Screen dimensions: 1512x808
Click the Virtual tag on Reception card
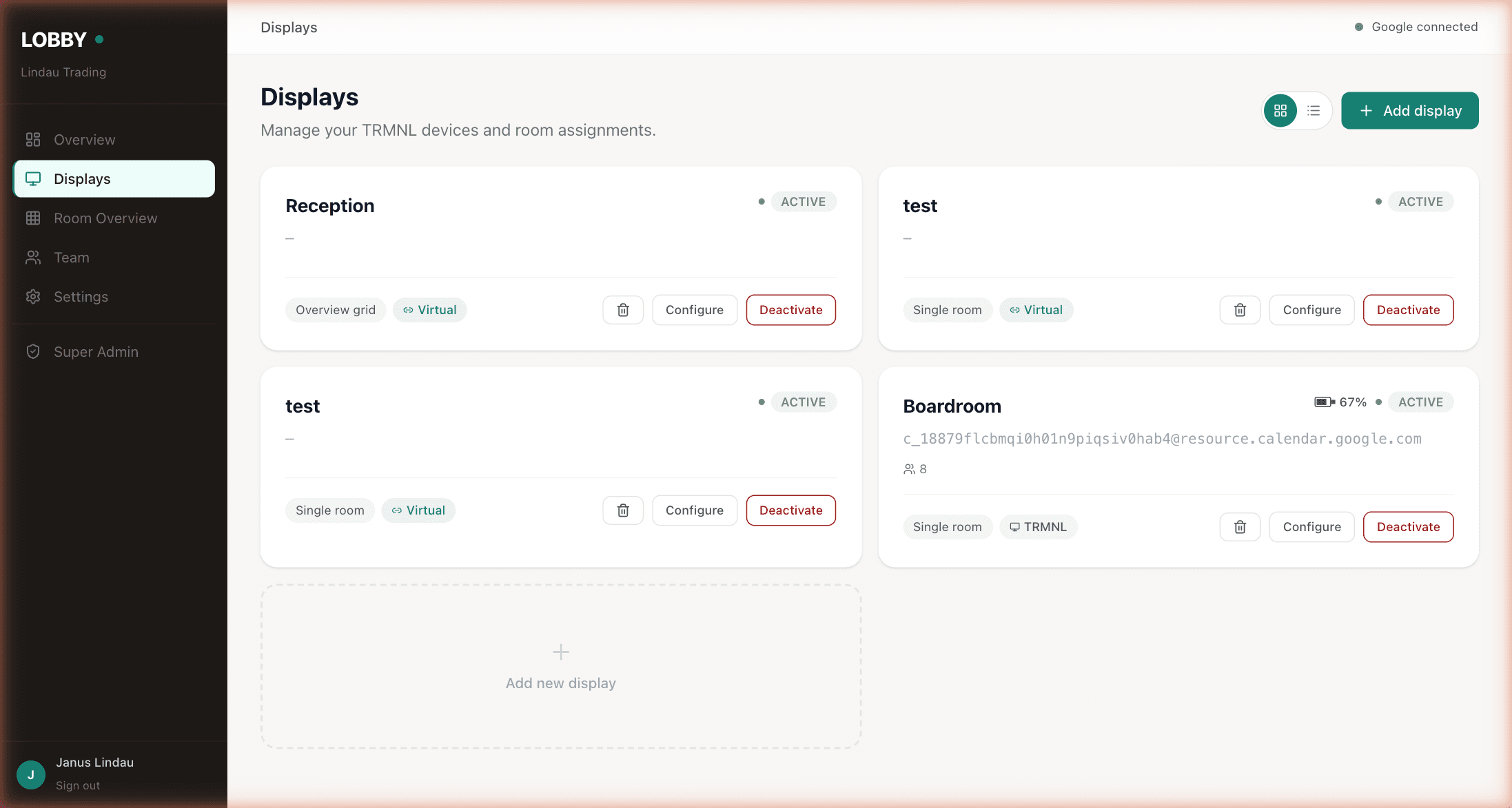pos(430,310)
